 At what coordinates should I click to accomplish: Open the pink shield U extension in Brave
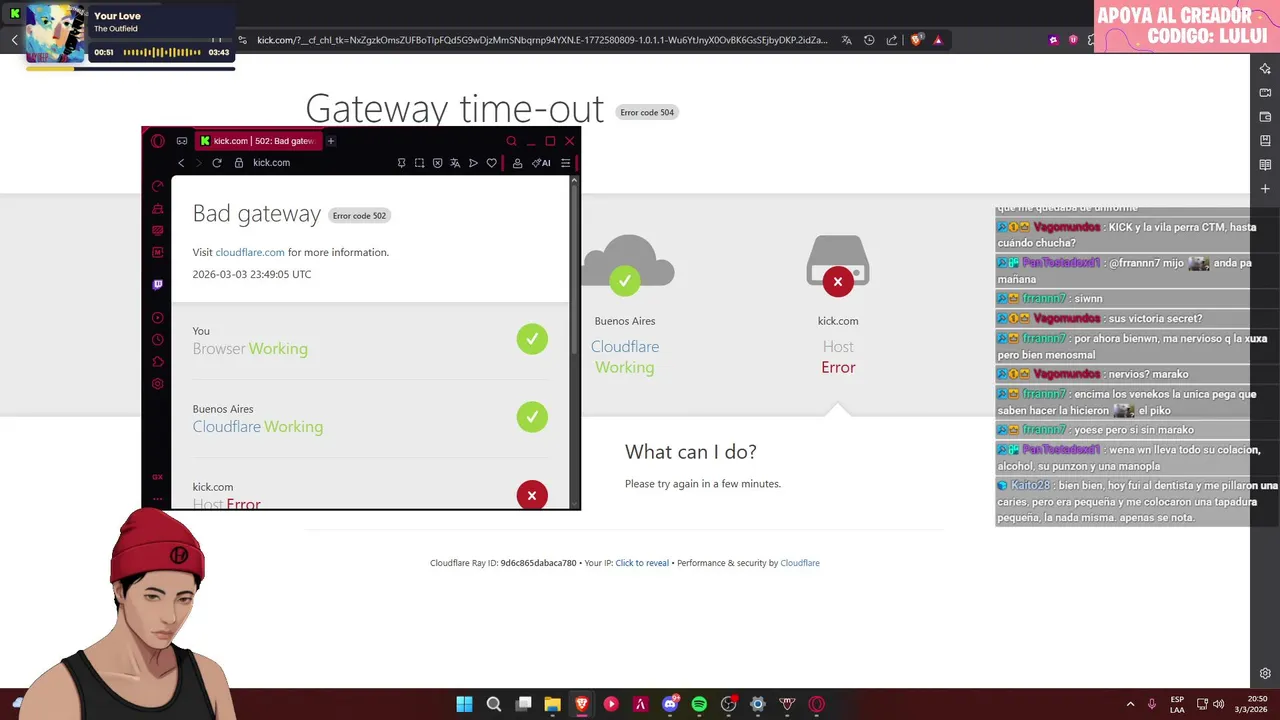click(x=1073, y=40)
